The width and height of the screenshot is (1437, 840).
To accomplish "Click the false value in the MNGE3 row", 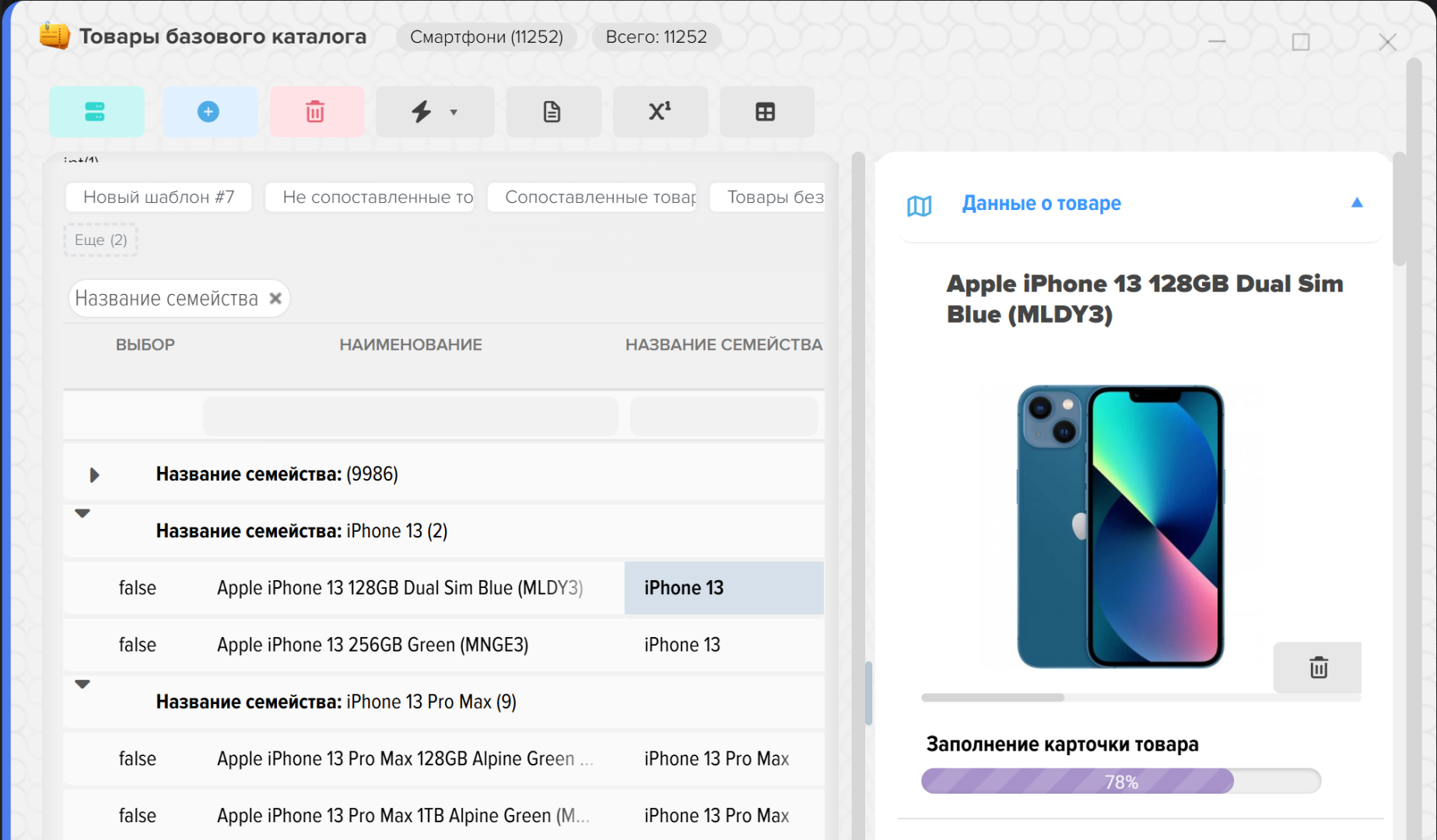I will coord(138,645).
